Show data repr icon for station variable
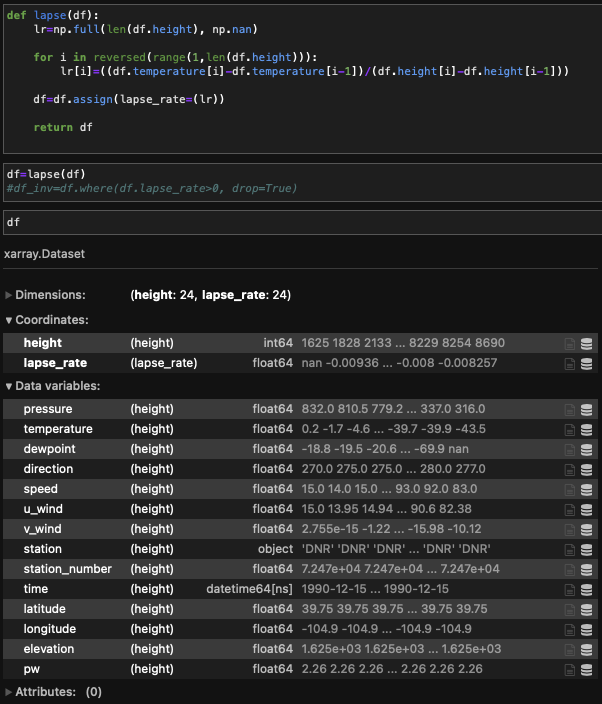The height and width of the screenshot is (704, 602). click(586, 550)
